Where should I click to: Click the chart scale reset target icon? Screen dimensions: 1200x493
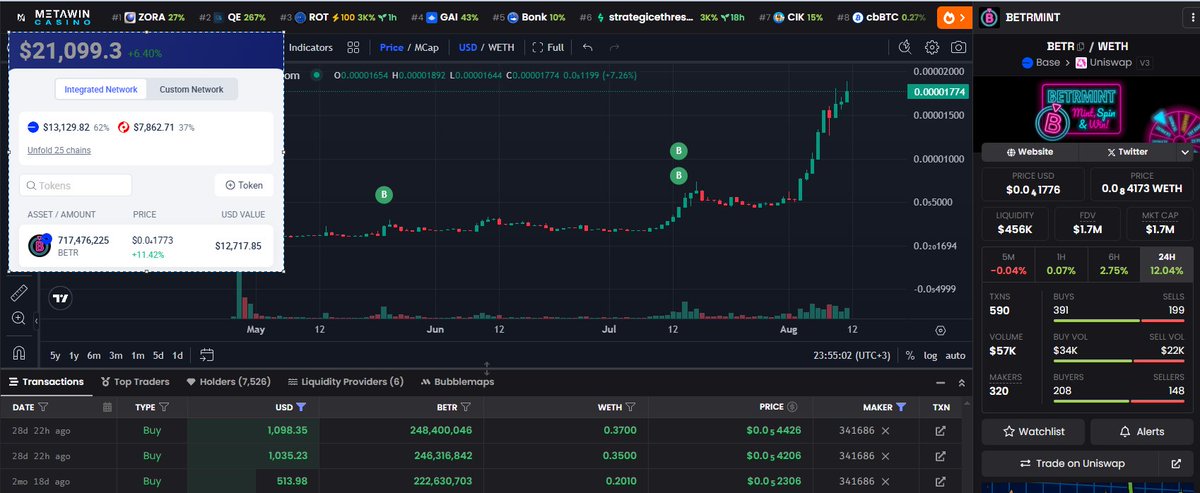point(940,329)
